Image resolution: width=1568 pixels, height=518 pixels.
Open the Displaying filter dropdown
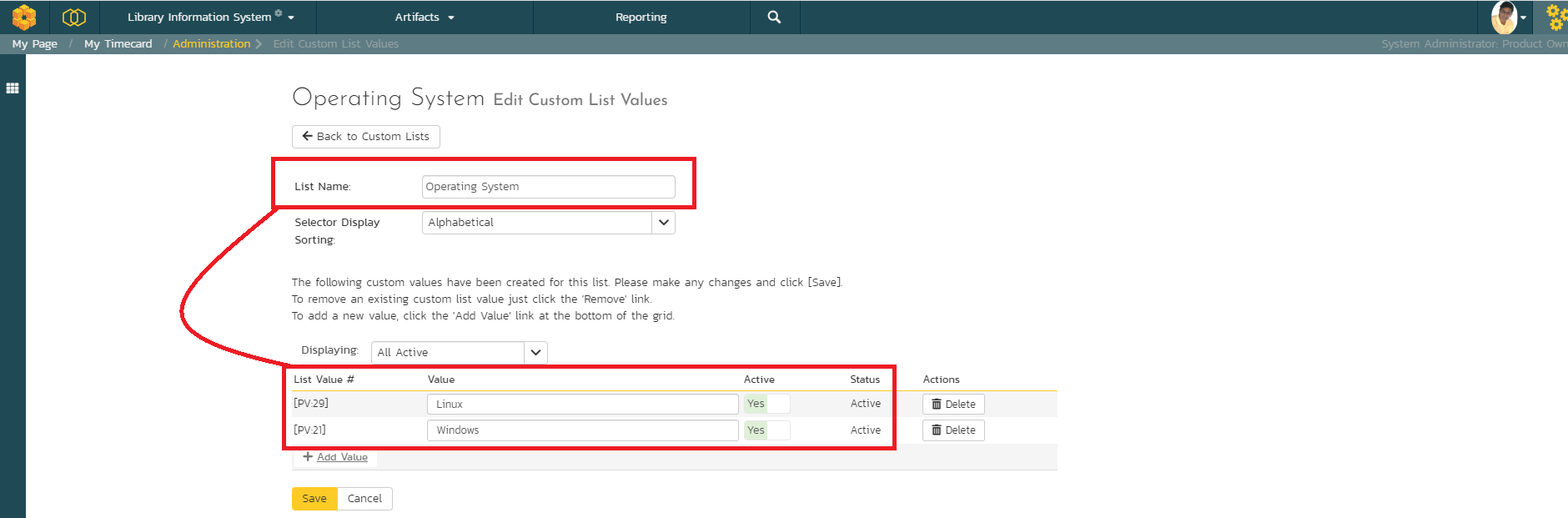pyautogui.click(x=535, y=353)
